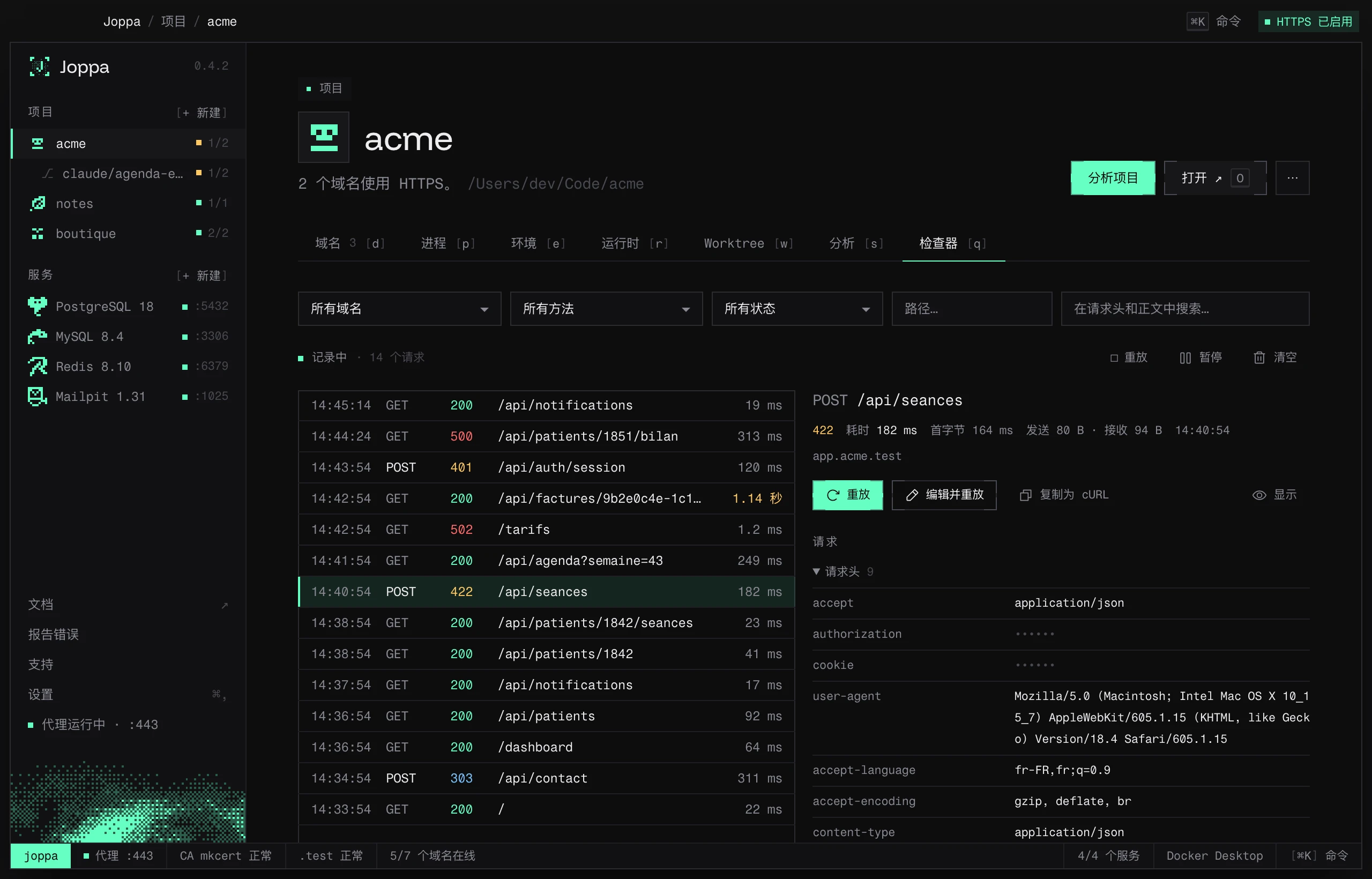Viewport: 1372px width, 879px height.
Task: Click 5/7 个域名在线 in status bar
Action: (432, 855)
